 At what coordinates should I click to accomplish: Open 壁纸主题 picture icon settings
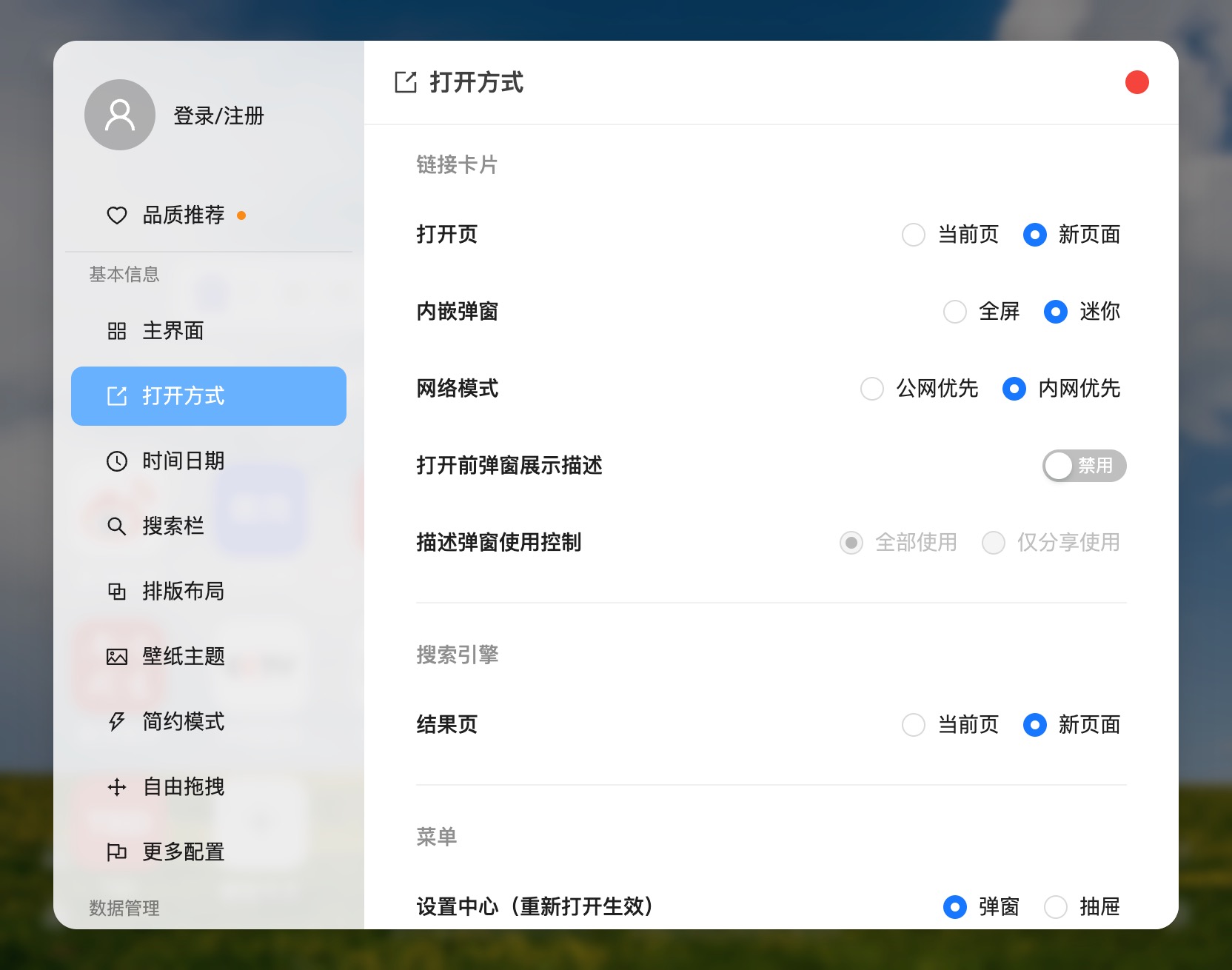click(x=117, y=657)
